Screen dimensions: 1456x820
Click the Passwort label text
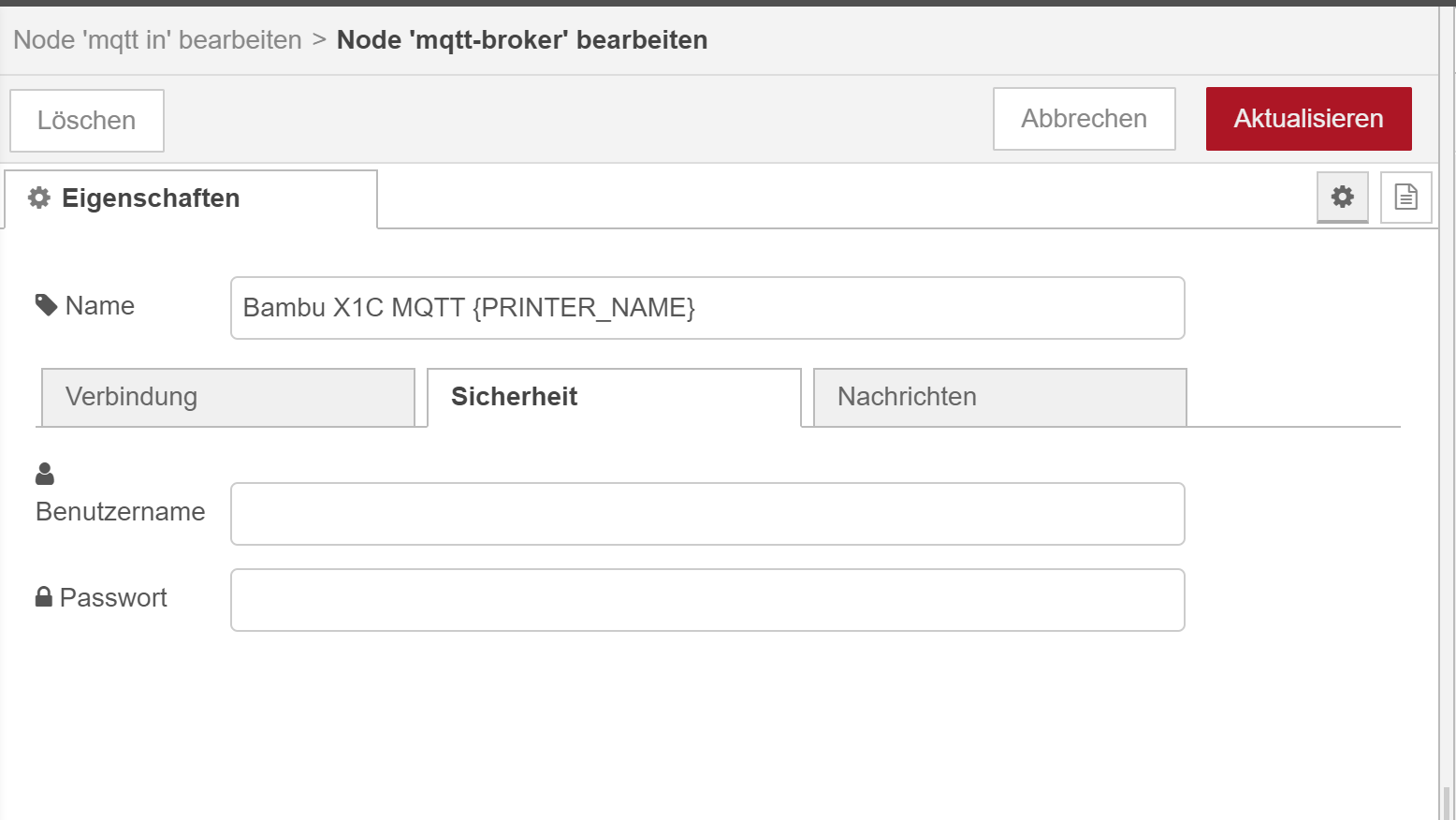coord(113,598)
